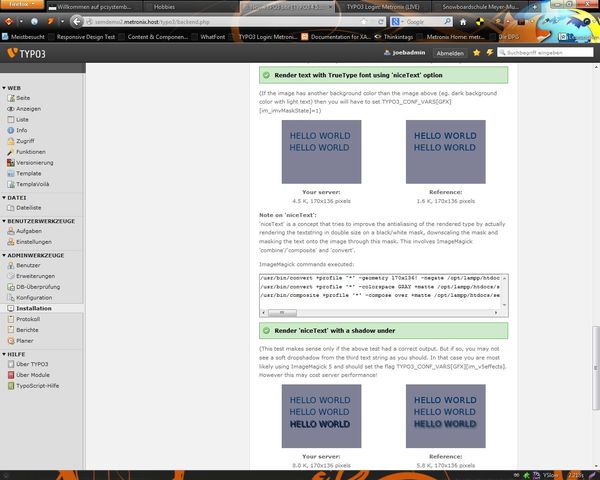Open Responsive Design Test bookmark
Screen dimensions: 600x480
pyautogui.click(x=82, y=37)
